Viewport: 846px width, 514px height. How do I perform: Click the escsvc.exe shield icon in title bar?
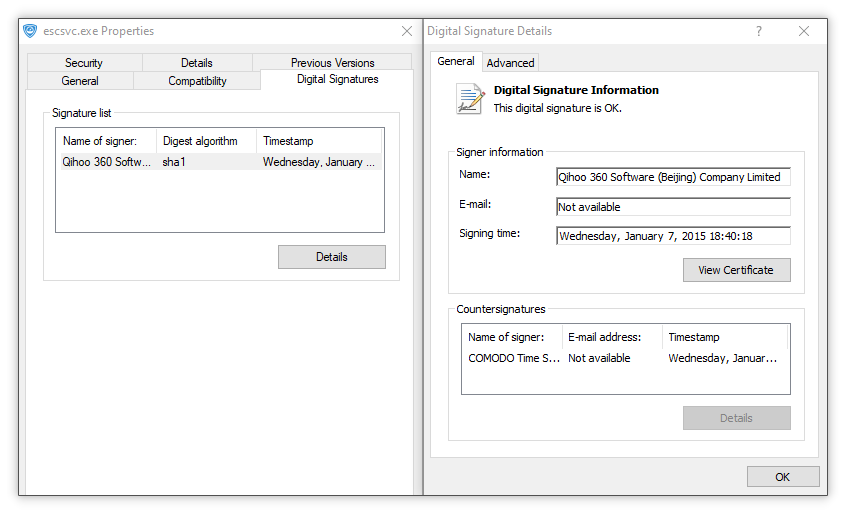(30, 31)
